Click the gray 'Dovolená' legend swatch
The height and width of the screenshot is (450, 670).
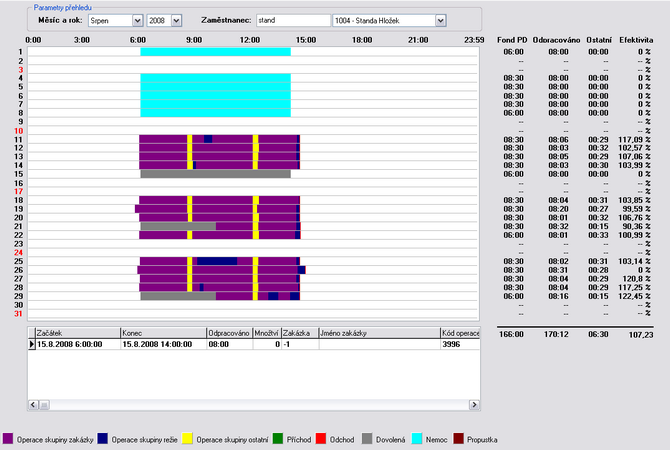(367, 439)
